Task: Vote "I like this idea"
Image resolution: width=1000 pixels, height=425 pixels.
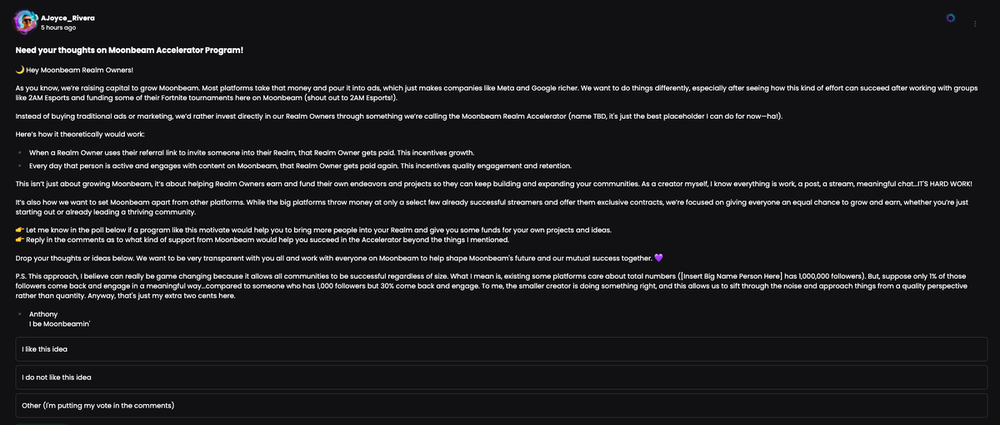Action: point(502,349)
